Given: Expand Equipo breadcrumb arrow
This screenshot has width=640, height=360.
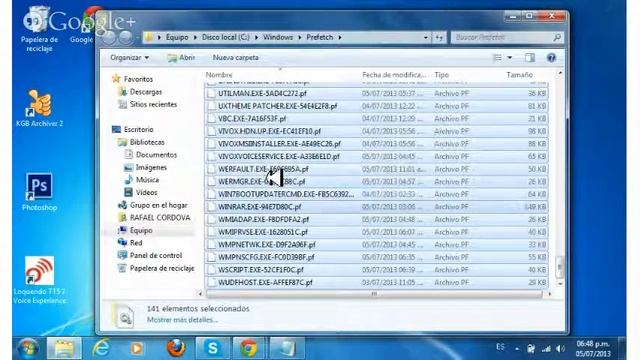Looking at the screenshot, I should click(195, 37).
